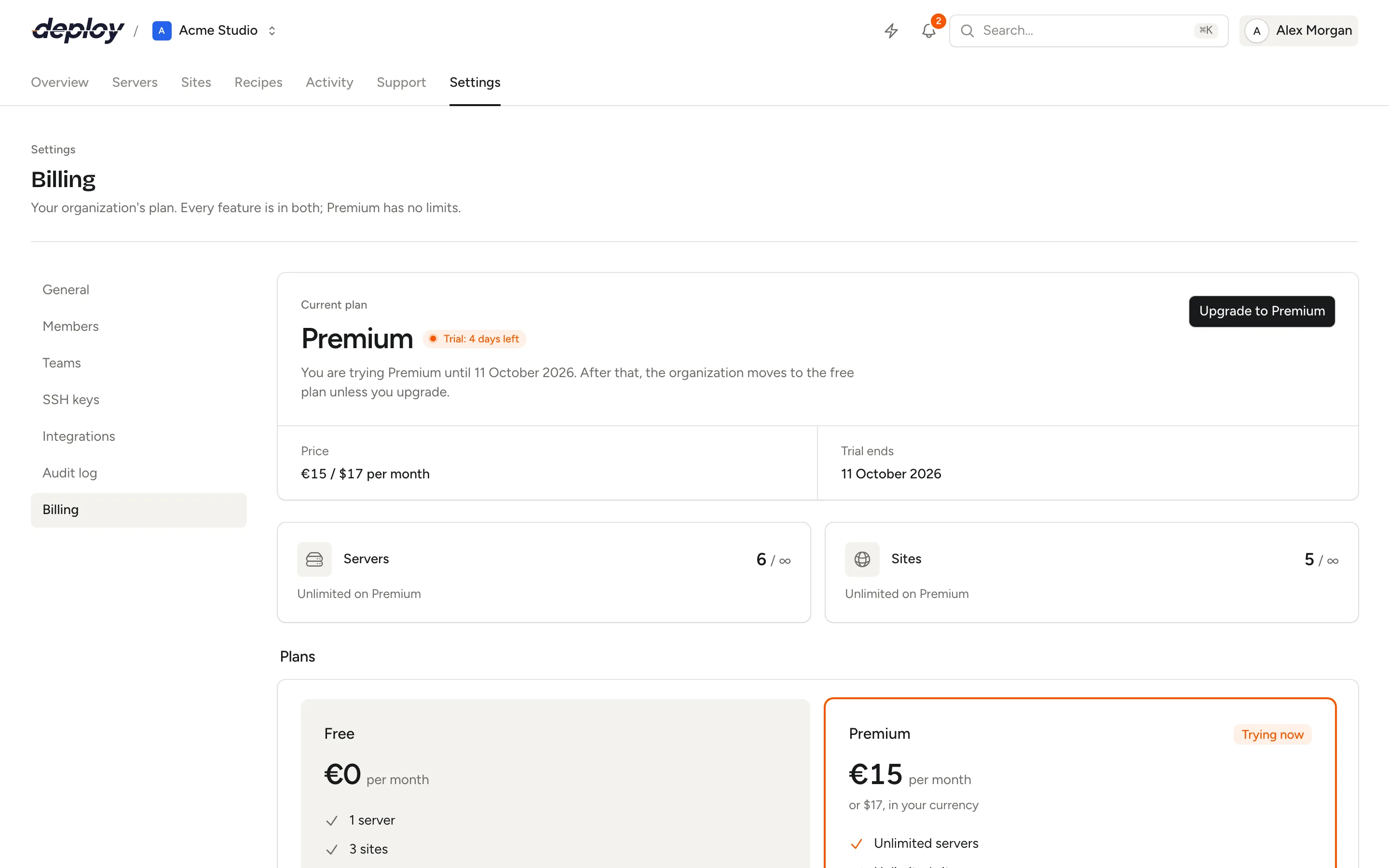Open General settings in sidebar
This screenshot has width=1389, height=868.
point(139,290)
